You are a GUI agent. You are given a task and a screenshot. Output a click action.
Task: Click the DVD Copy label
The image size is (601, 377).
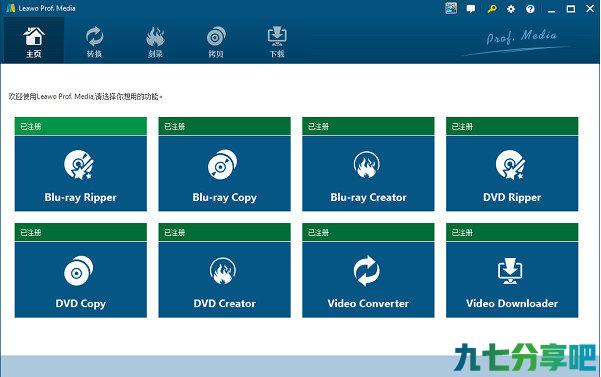point(80,304)
